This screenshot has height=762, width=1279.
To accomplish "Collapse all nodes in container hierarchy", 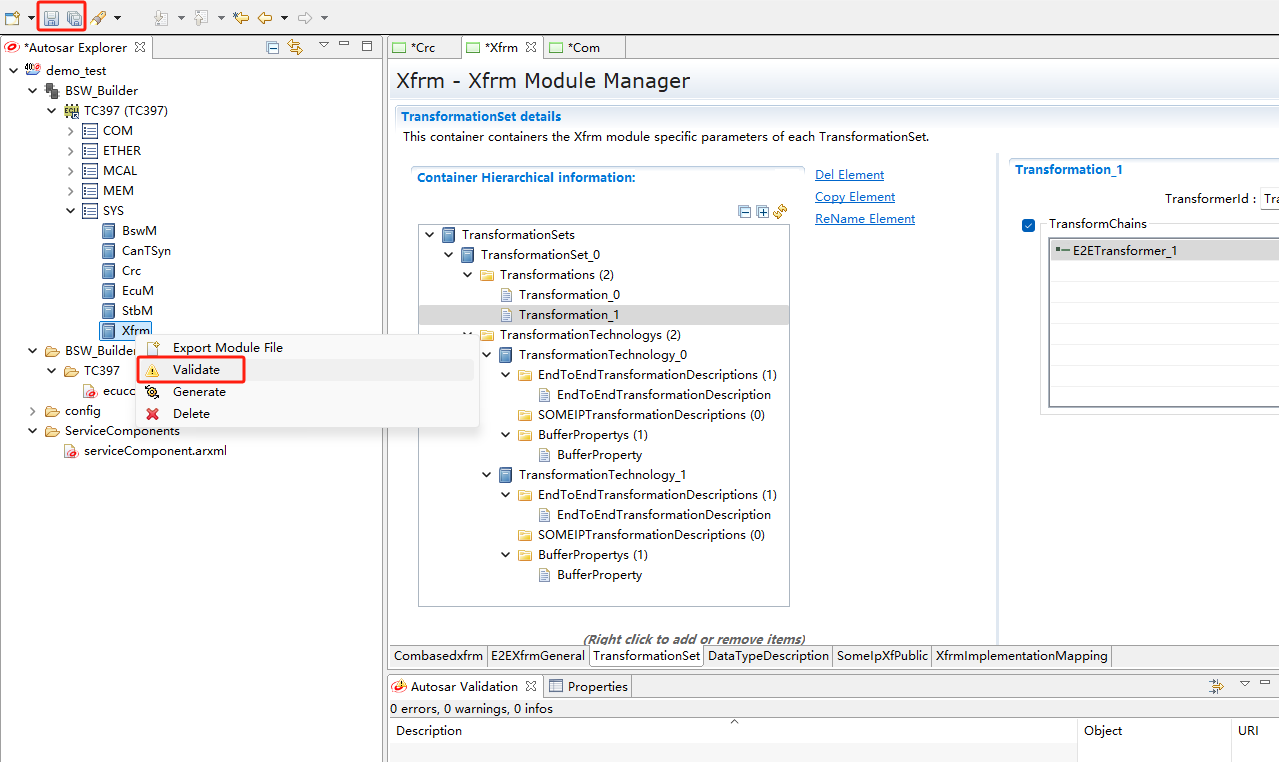I will point(744,212).
